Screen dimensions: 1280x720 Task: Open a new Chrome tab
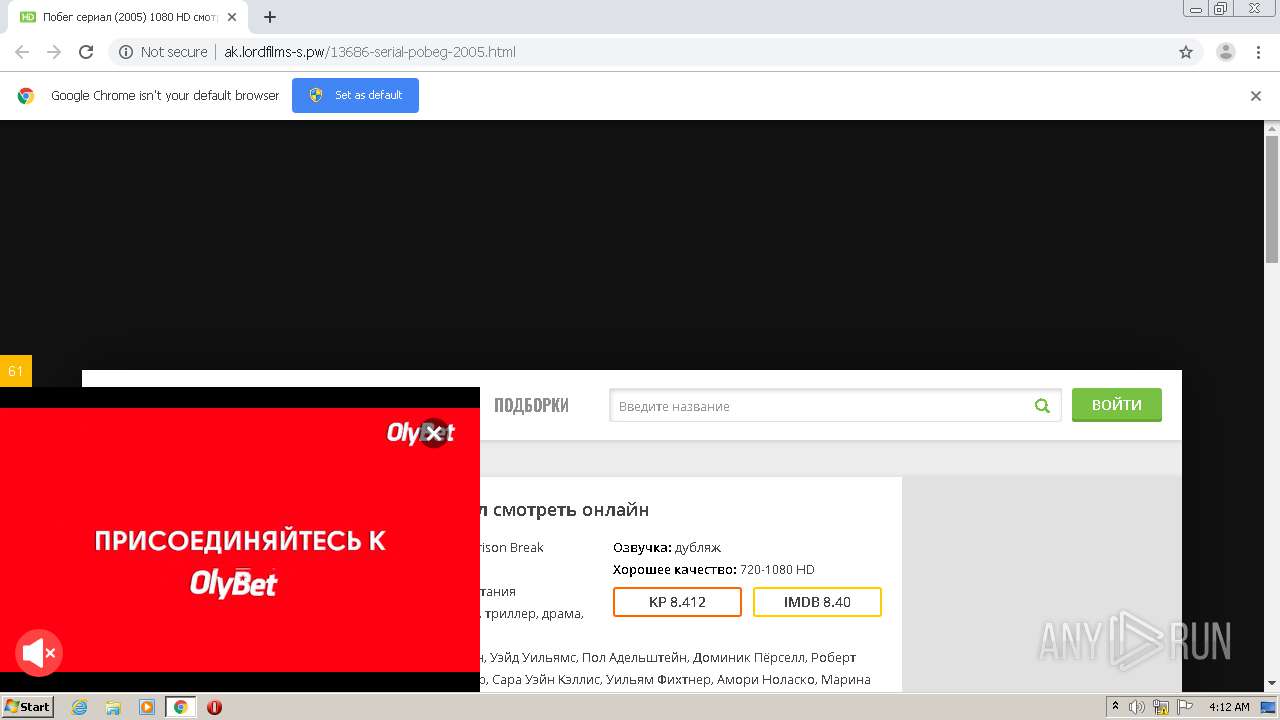(x=270, y=17)
